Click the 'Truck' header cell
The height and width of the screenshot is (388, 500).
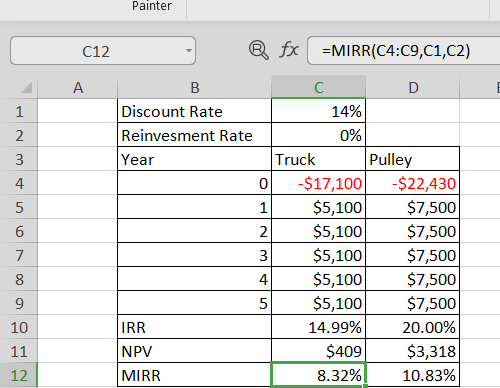319,159
